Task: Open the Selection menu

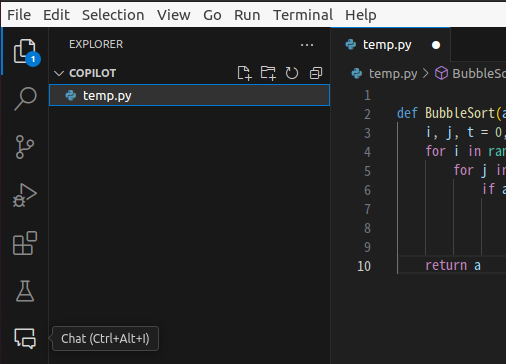Action: [x=113, y=15]
